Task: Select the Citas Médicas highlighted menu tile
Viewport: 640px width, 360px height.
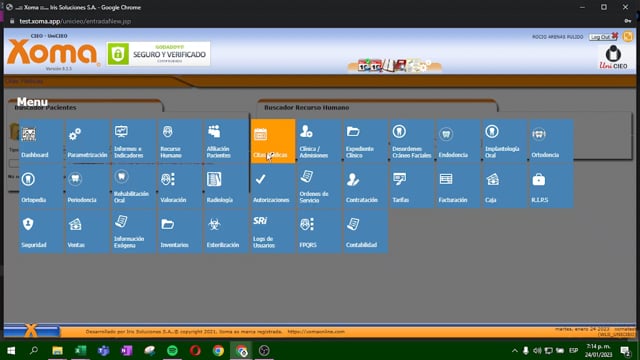Action: [x=273, y=141]
